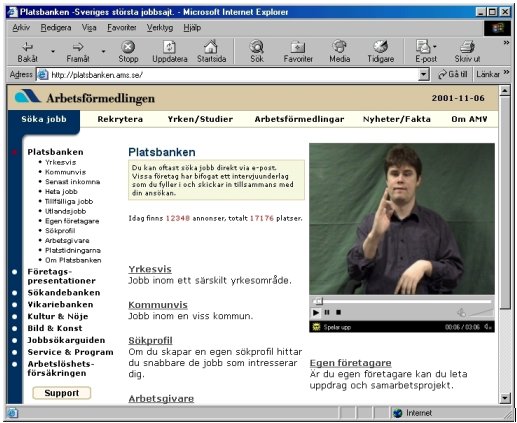Pause the sign language video
Viewport: 517px width, 423px height.
pyautogui.click(x=327, y=312)
